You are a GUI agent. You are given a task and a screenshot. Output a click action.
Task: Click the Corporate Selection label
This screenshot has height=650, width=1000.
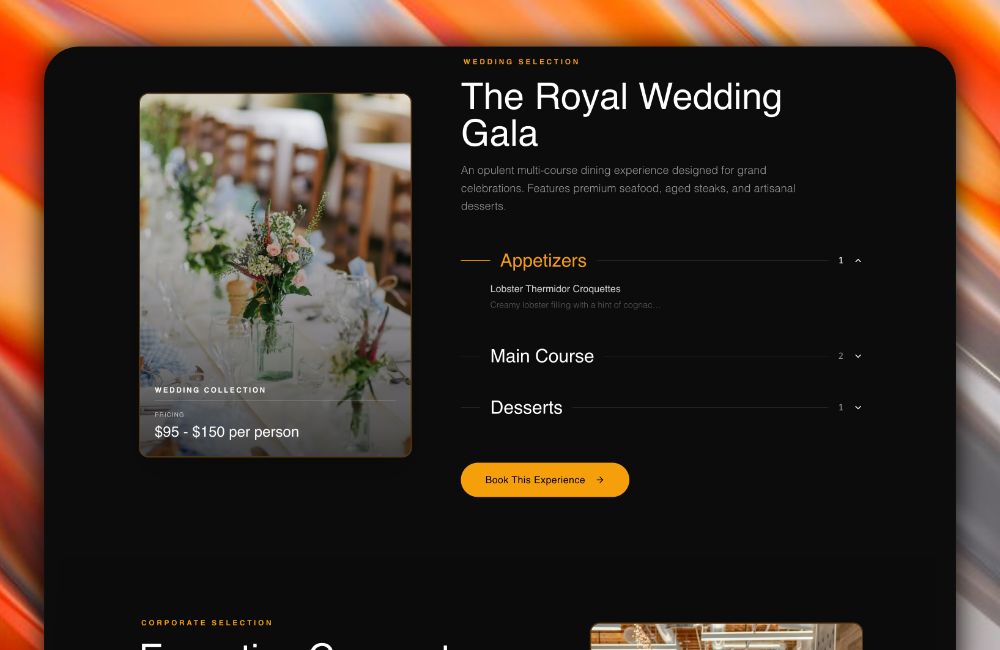[207, 623]
